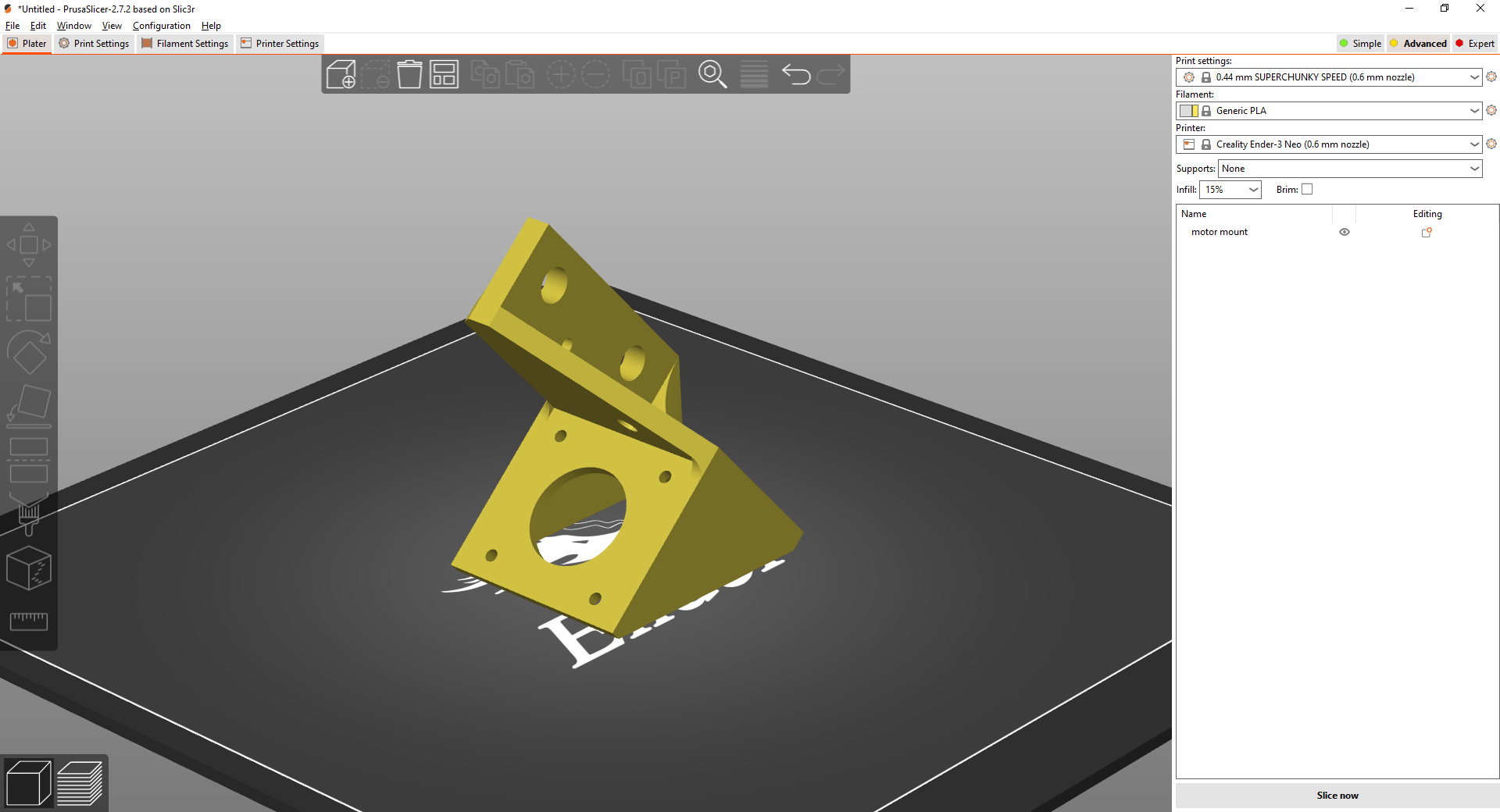Open the Window menu

[74, 26]
